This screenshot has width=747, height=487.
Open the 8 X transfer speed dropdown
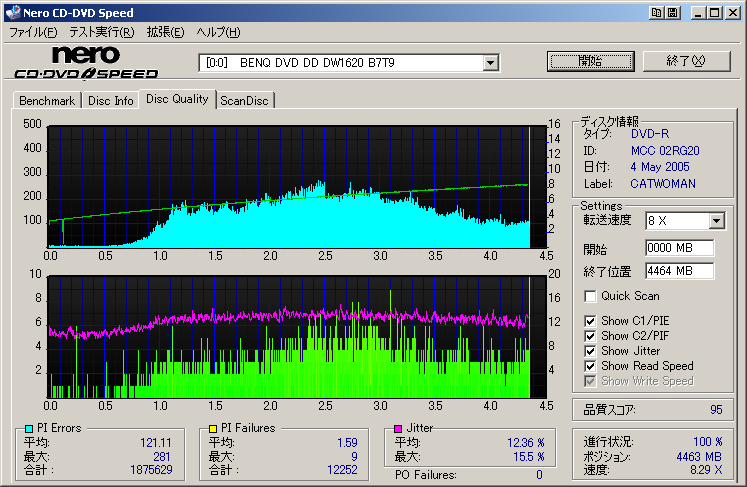tap(716, 221)
